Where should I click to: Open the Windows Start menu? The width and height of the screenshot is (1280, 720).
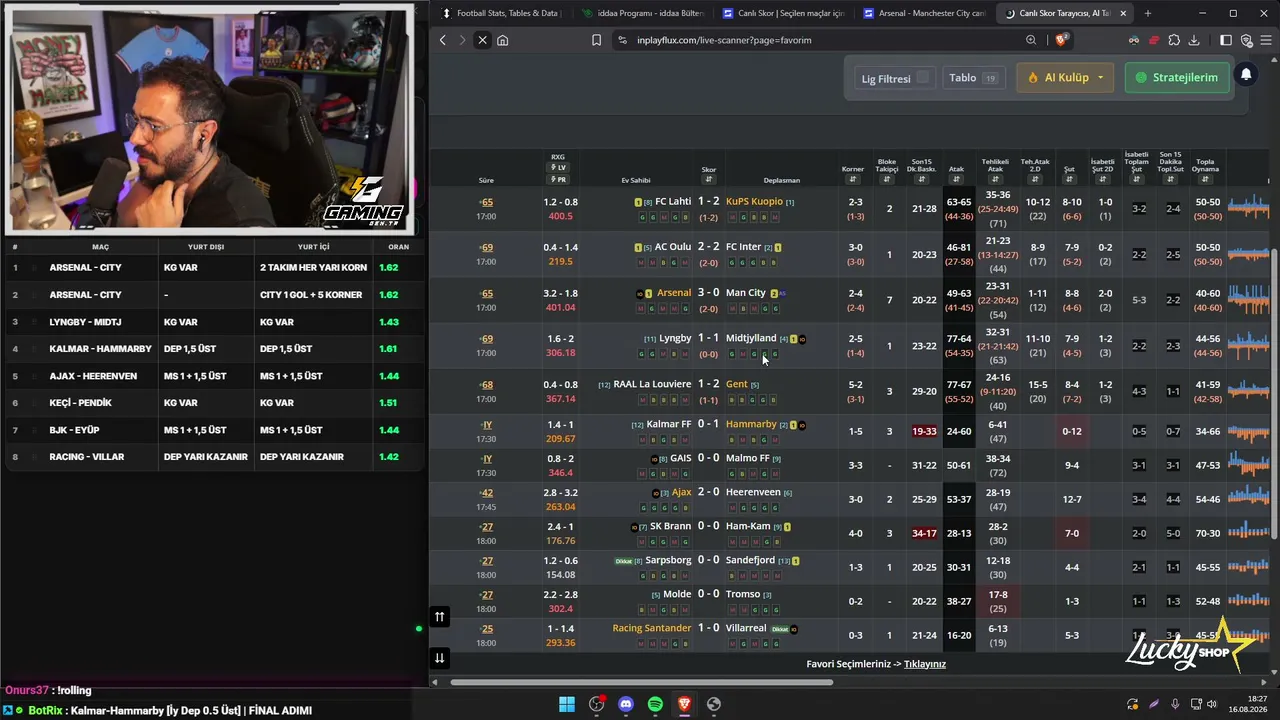point(567,704)
